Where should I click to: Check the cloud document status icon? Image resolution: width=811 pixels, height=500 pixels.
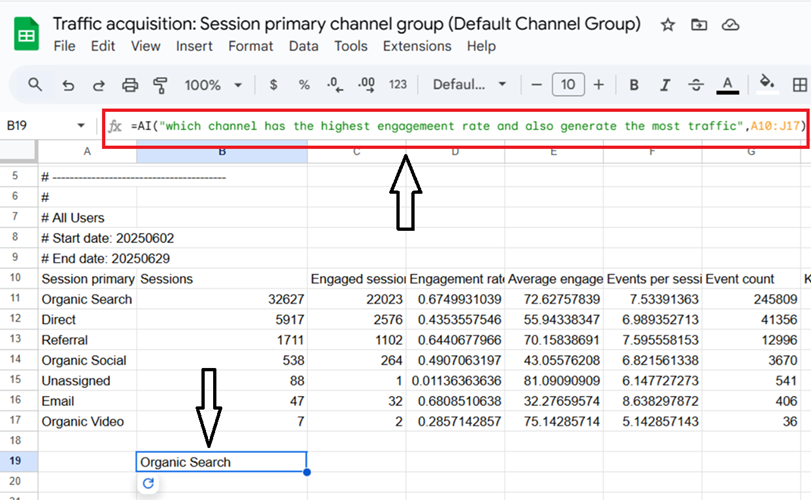tap(730, 24)
